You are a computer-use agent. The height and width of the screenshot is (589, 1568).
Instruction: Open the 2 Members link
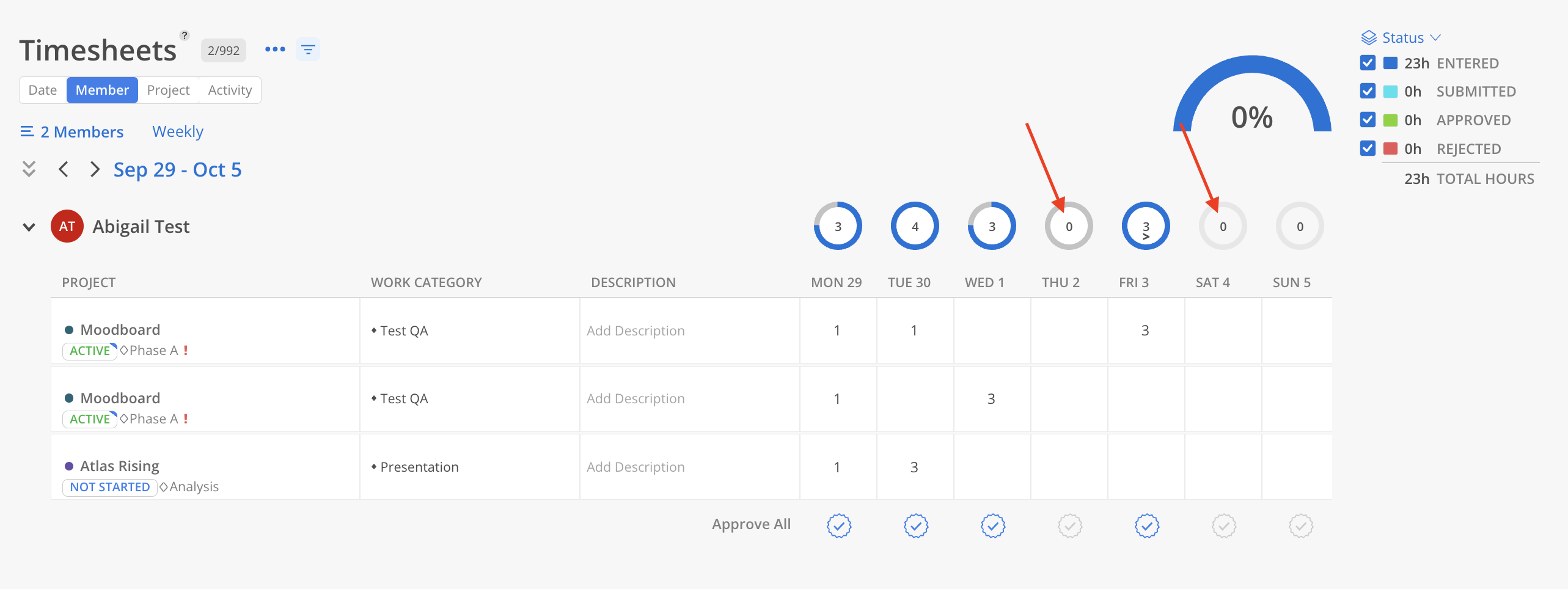(x=72, y=132)
